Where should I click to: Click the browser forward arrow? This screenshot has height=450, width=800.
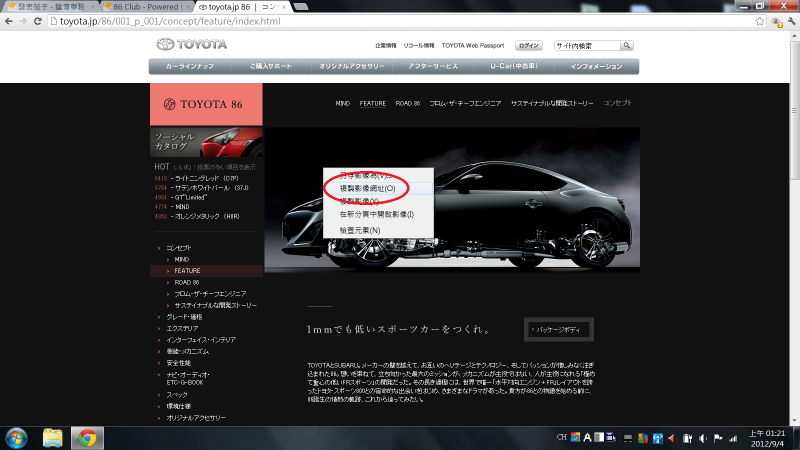23,21
